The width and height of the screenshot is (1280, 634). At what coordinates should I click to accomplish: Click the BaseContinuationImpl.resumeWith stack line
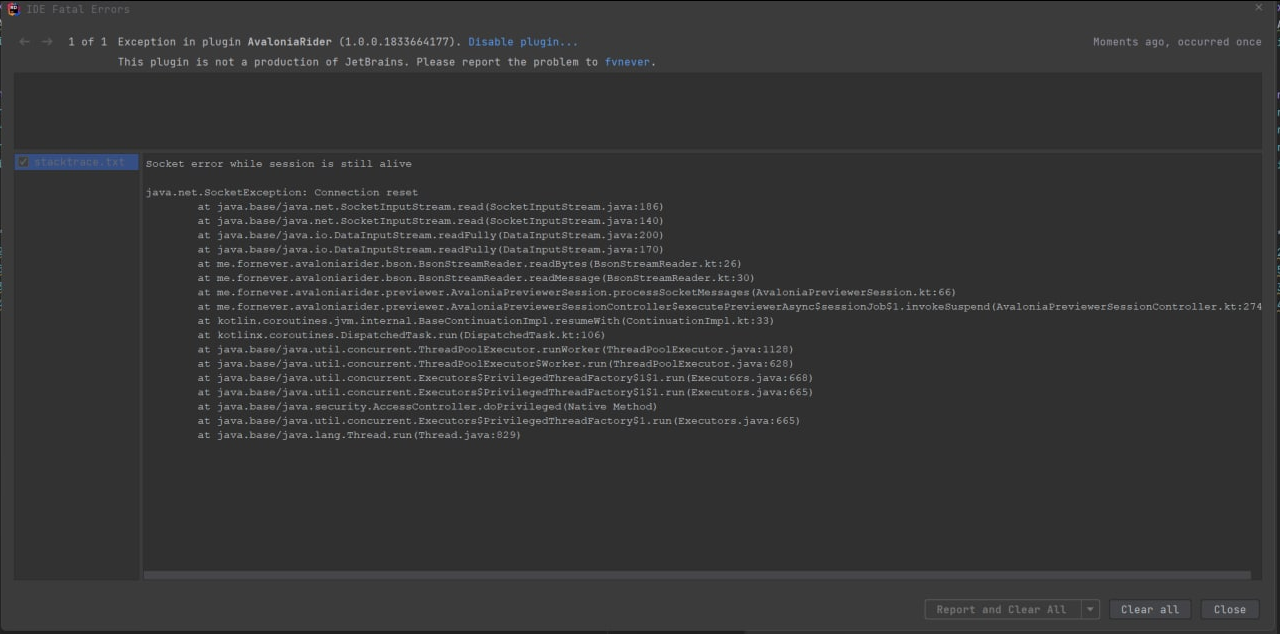pos(485,321)
